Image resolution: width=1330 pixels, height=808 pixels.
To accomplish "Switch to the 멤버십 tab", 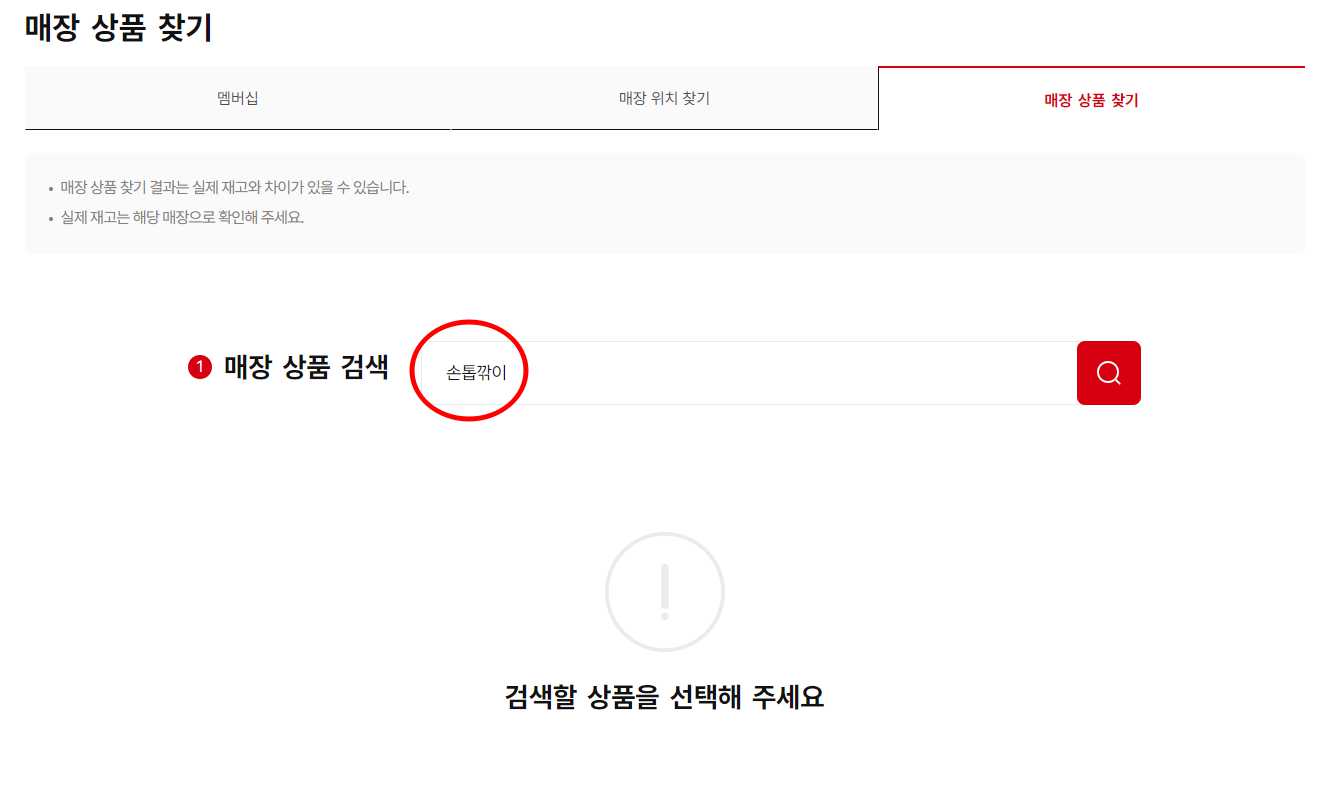I will pyautogui.click(x=238, y=98).
